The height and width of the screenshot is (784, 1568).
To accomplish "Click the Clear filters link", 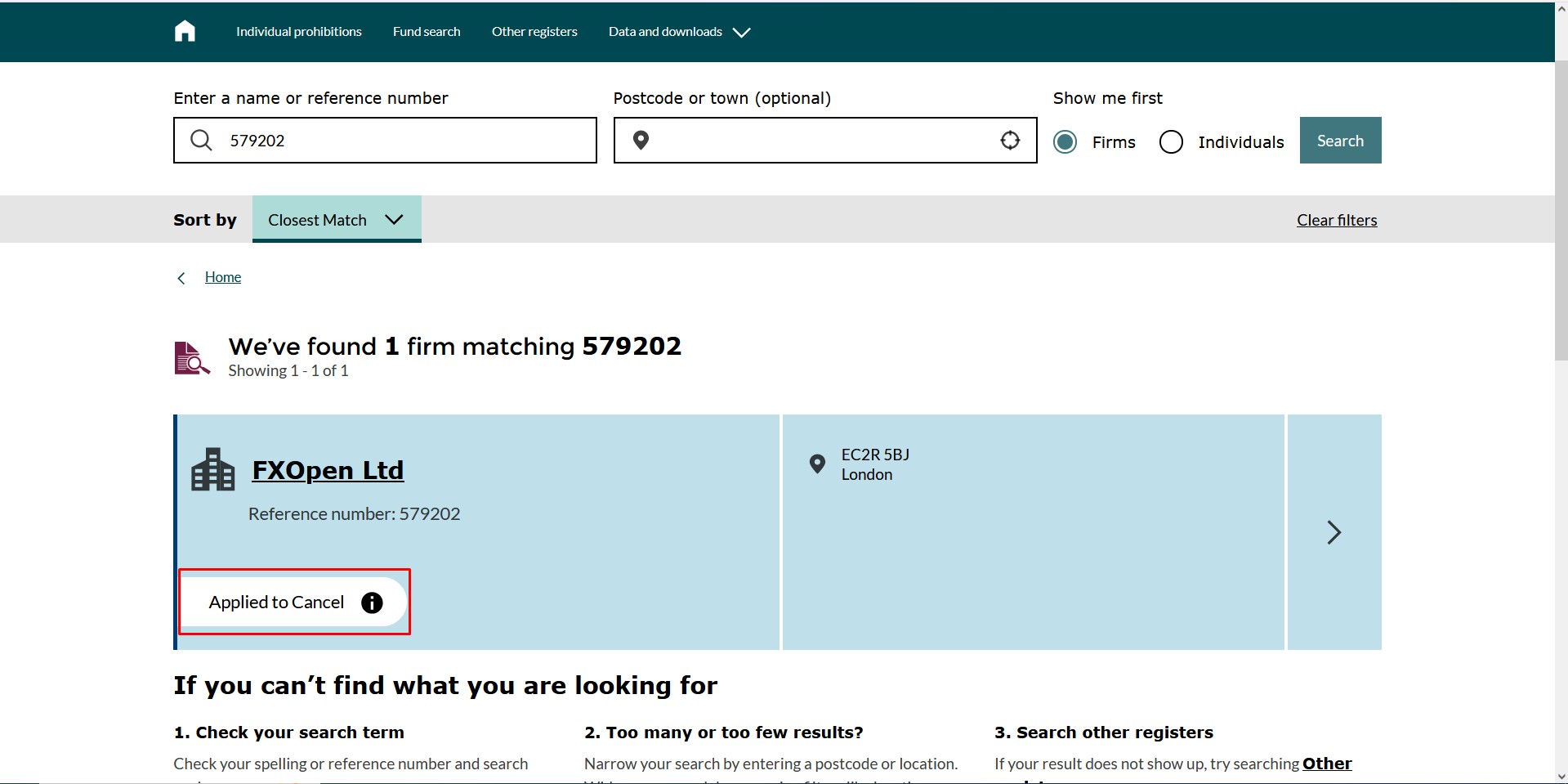I will click(1337, 220).
